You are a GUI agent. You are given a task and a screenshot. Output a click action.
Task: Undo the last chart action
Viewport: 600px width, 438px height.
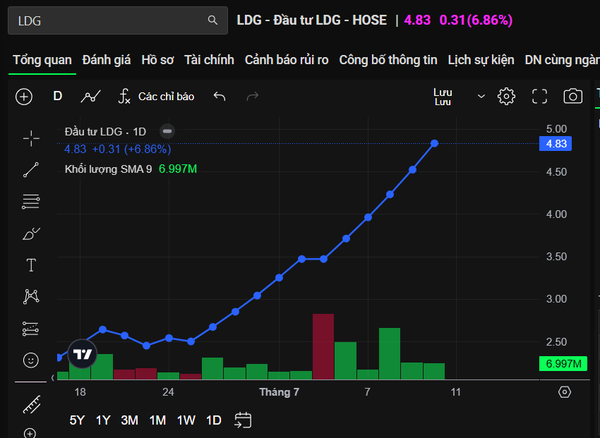click(219, 96)
